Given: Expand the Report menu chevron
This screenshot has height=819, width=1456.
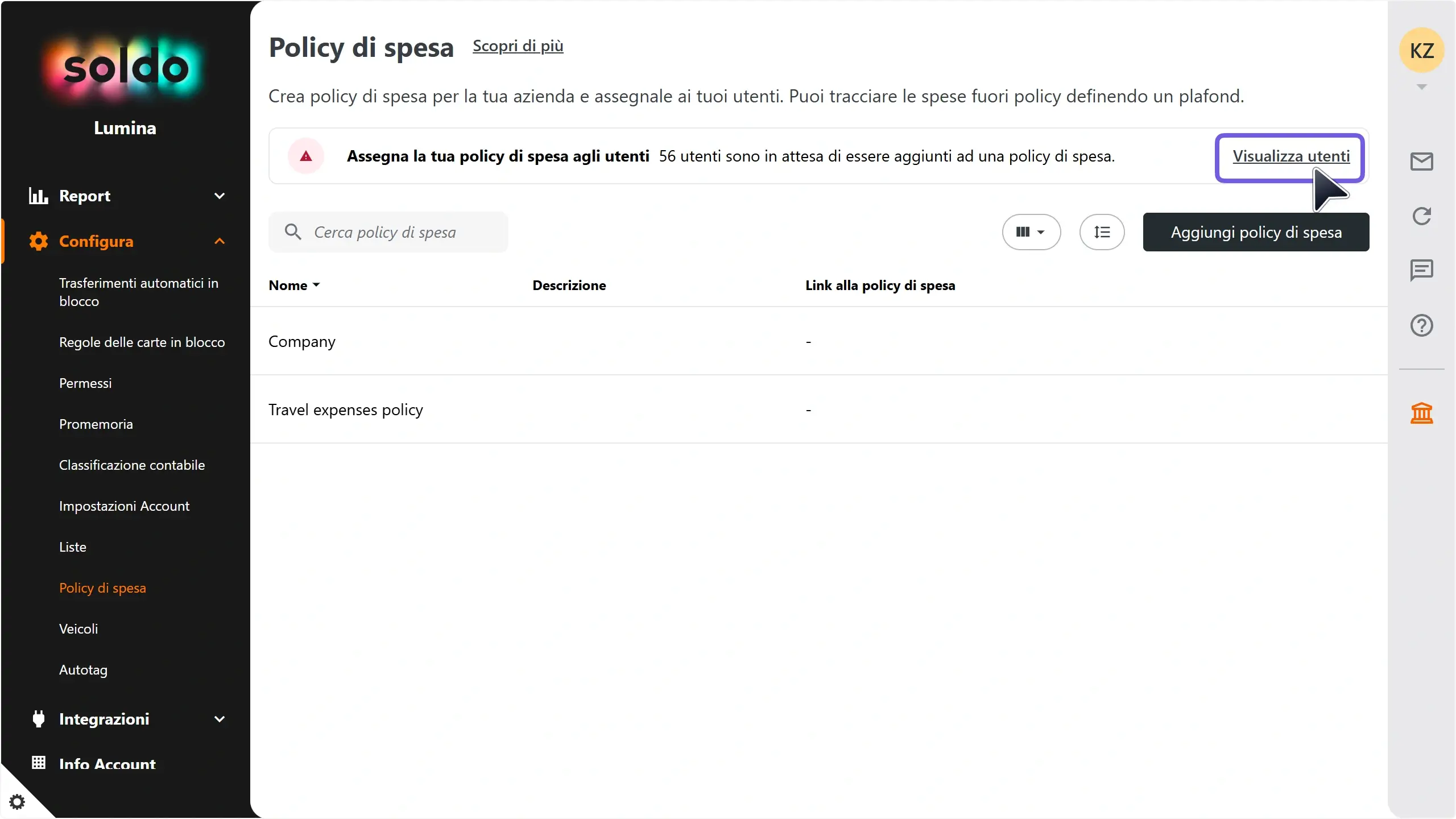Looking at the screenshot, I should [220, 196].
